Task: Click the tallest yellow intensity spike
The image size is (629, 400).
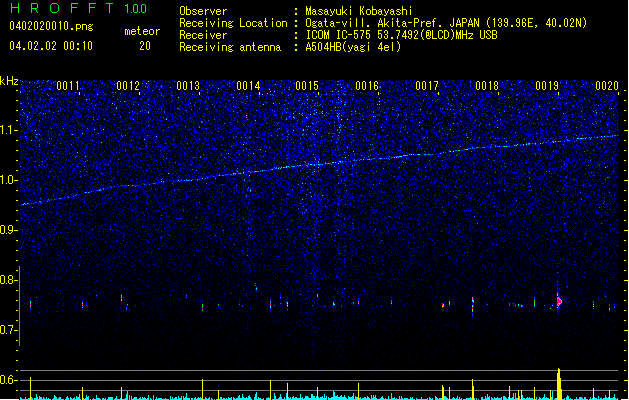Action: tap(559, 384)
